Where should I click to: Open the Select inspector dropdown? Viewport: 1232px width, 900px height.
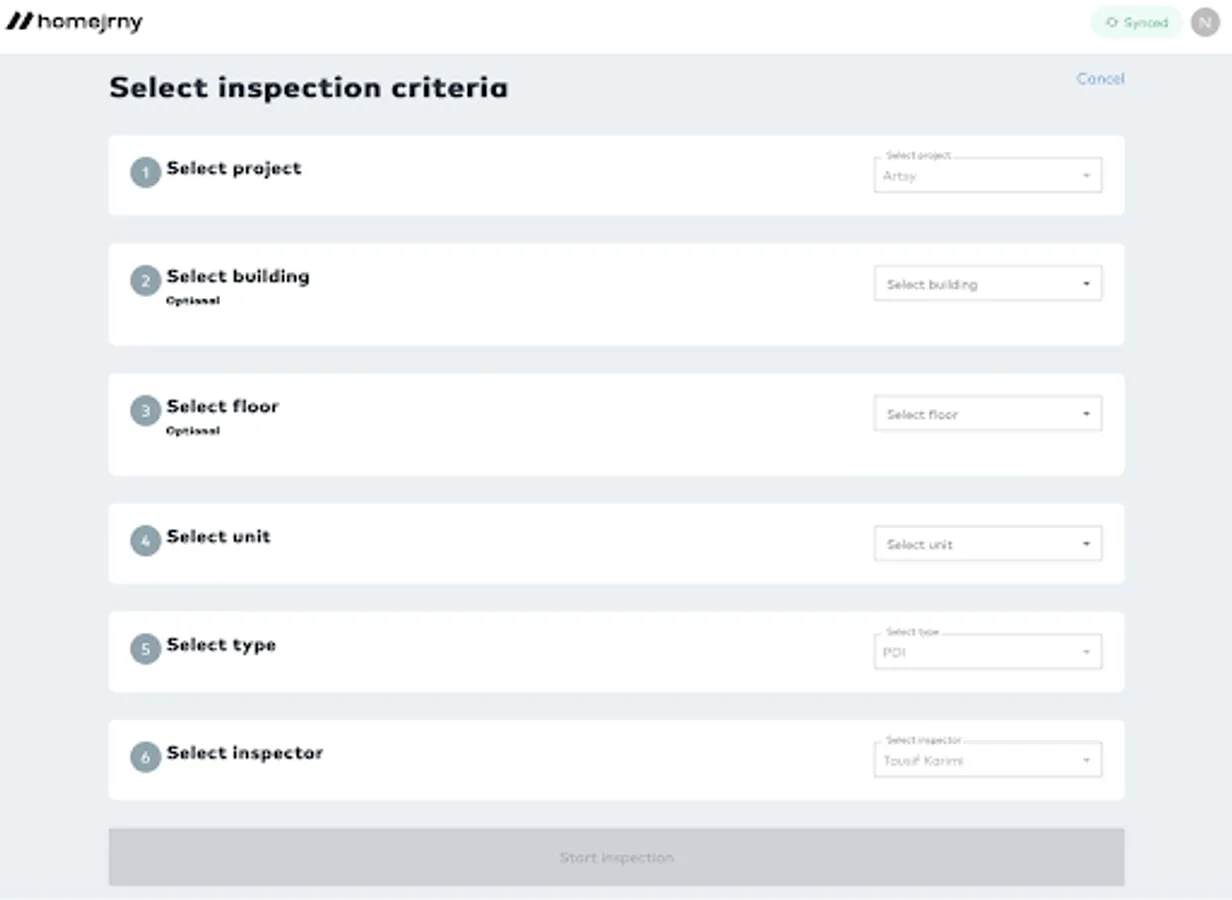pyautogui.click(x=987, y=761)
